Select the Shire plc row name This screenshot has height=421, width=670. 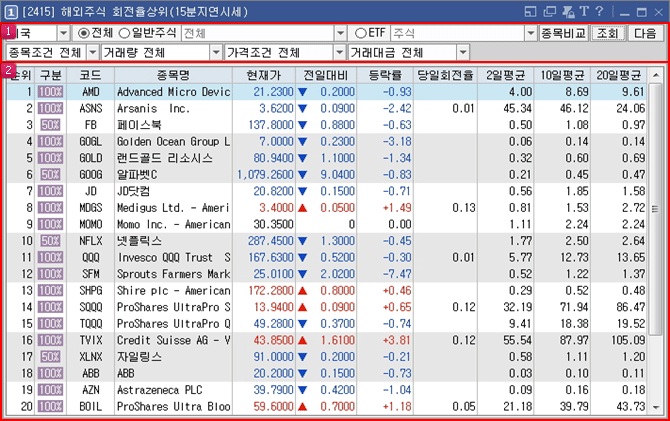173,291
